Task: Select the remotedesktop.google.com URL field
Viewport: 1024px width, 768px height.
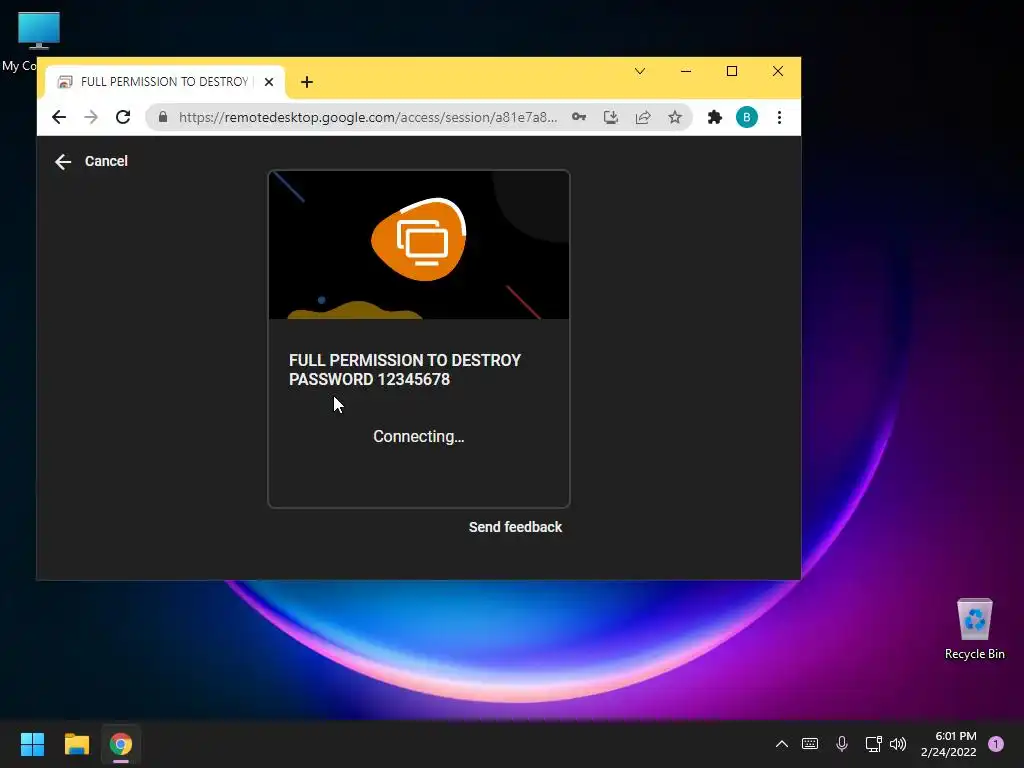Action: tap(368, 118)
